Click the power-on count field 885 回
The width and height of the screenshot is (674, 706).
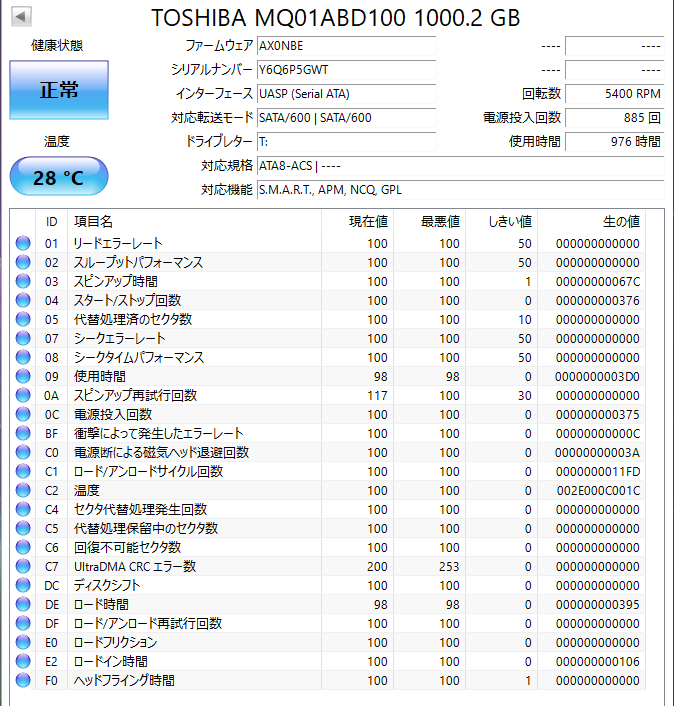[x=615, y=118]
